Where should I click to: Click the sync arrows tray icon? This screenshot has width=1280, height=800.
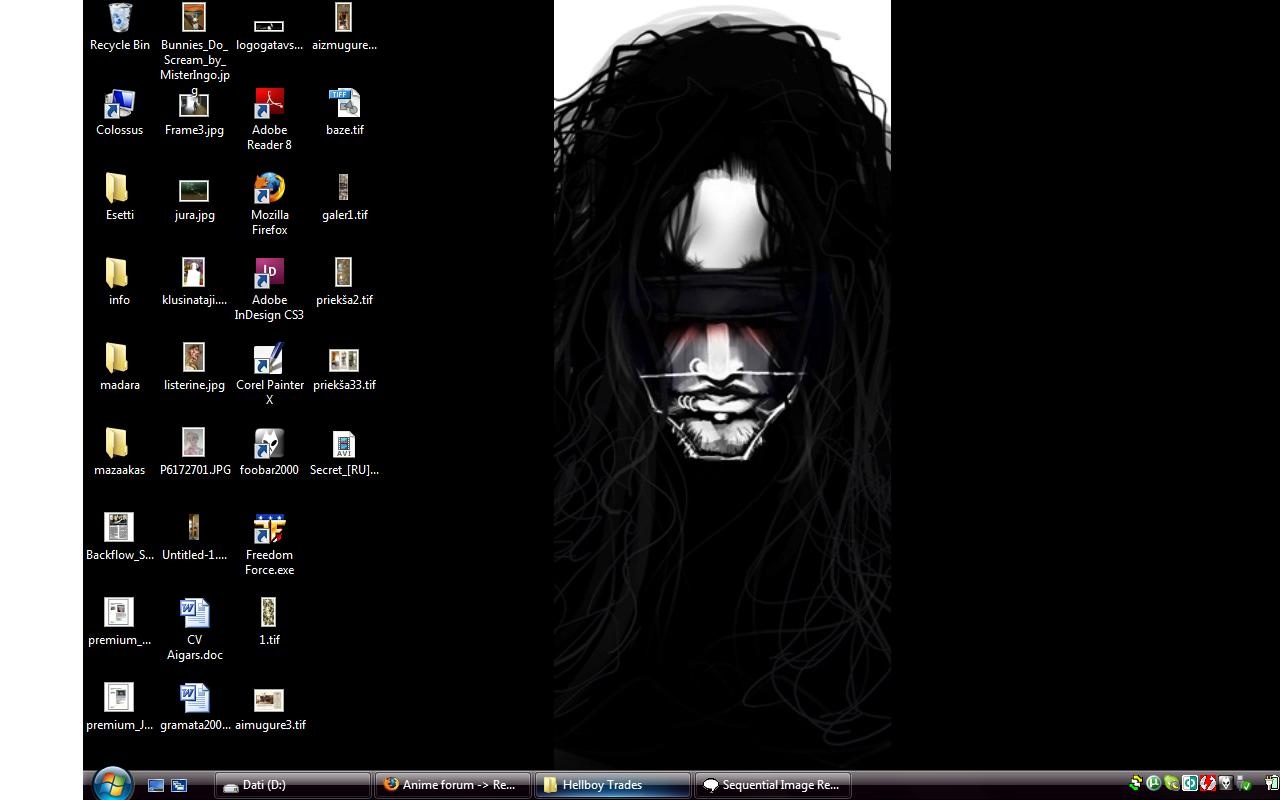click(1136, 784)
